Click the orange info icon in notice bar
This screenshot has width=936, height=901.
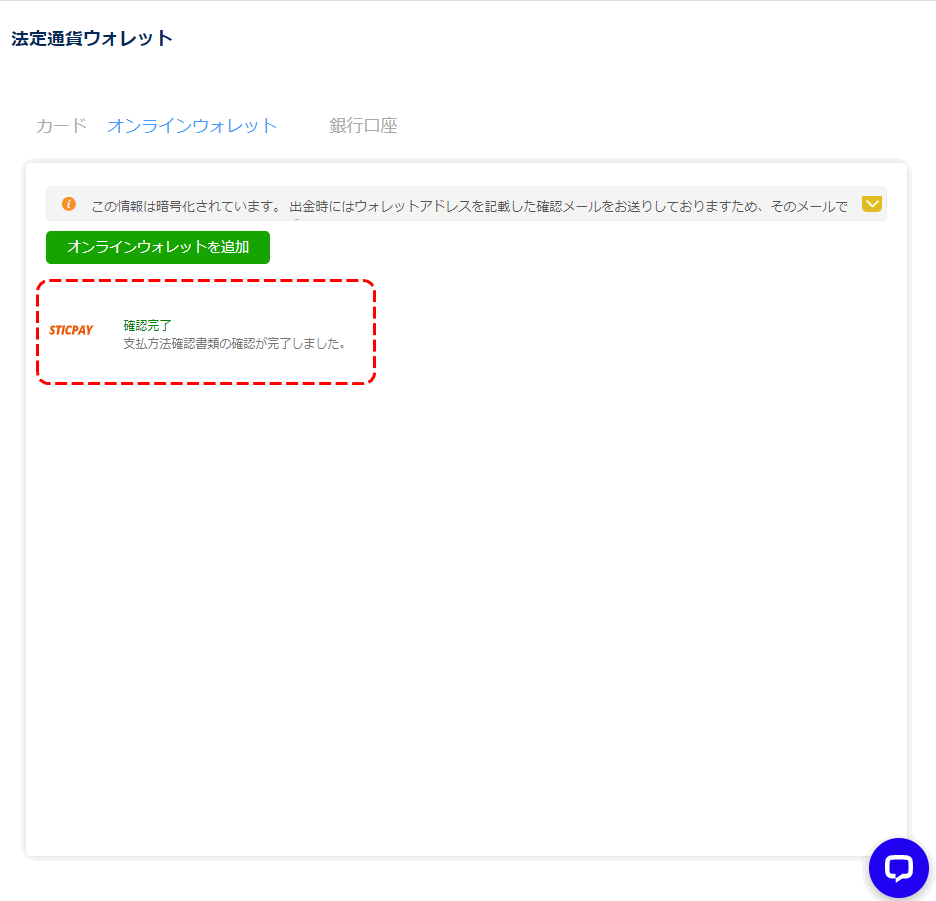pos(69,204)
